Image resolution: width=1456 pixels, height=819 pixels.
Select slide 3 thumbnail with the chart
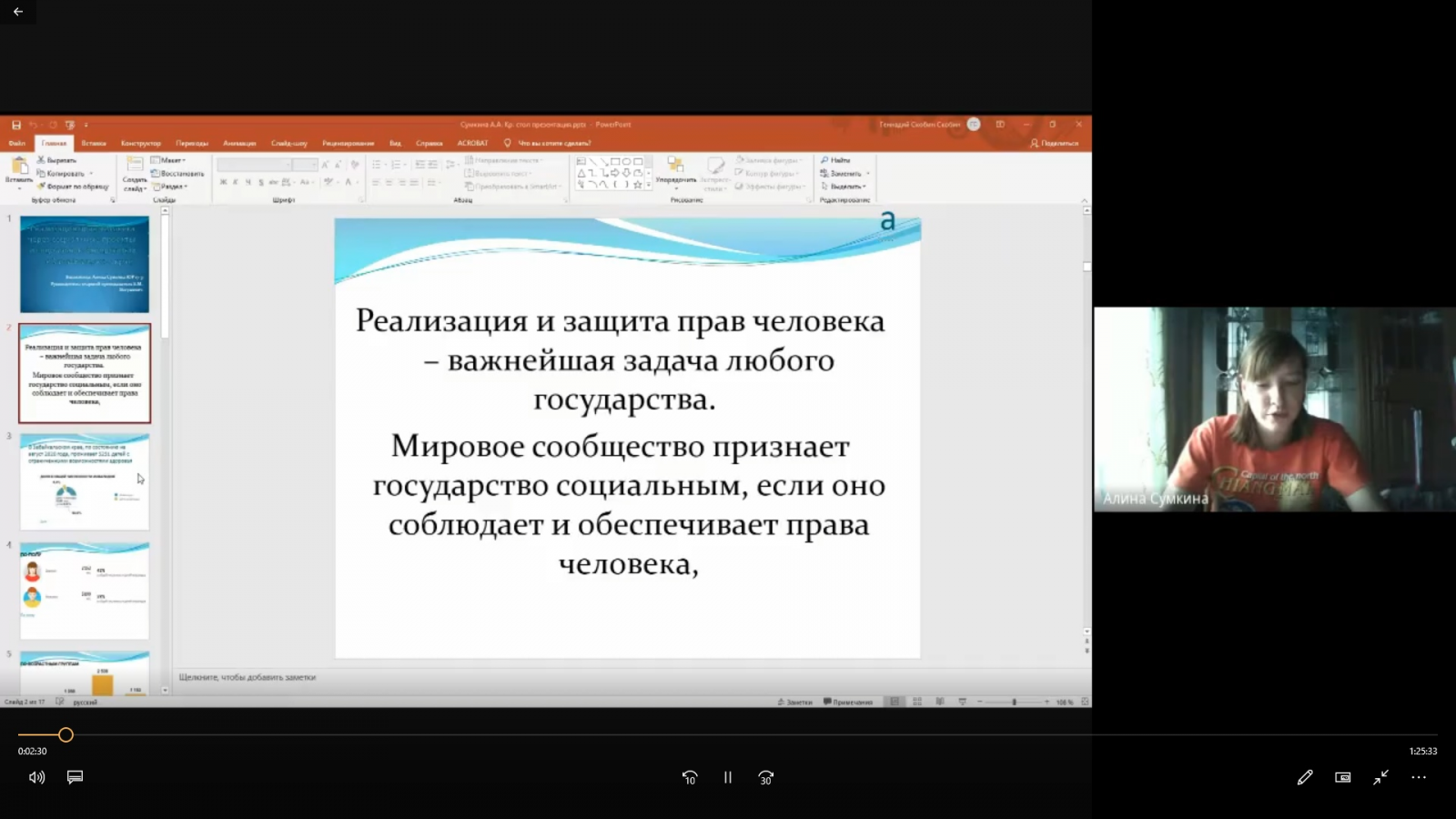(x=85, y=481)
